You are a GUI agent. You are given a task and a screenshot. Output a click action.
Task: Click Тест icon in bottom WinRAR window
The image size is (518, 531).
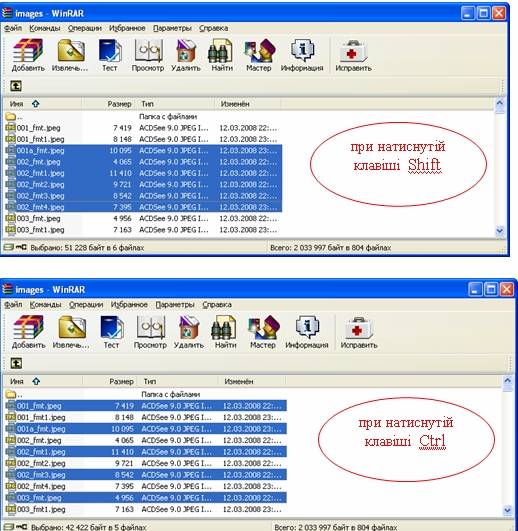coord(112,327)
